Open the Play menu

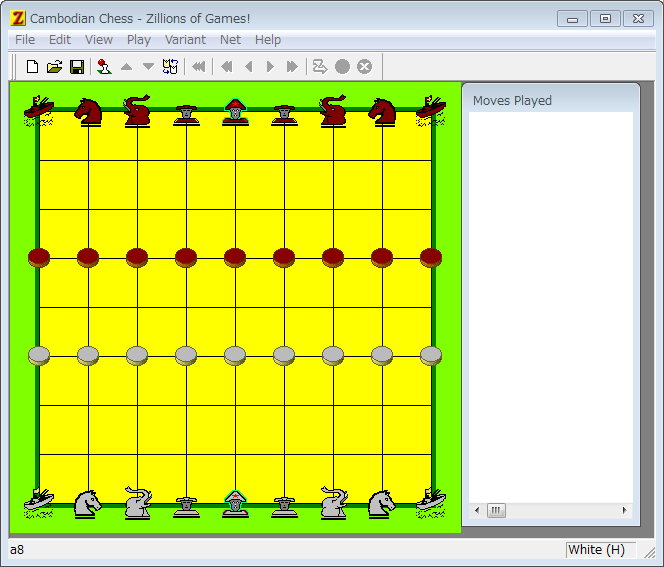pos(139,40)
